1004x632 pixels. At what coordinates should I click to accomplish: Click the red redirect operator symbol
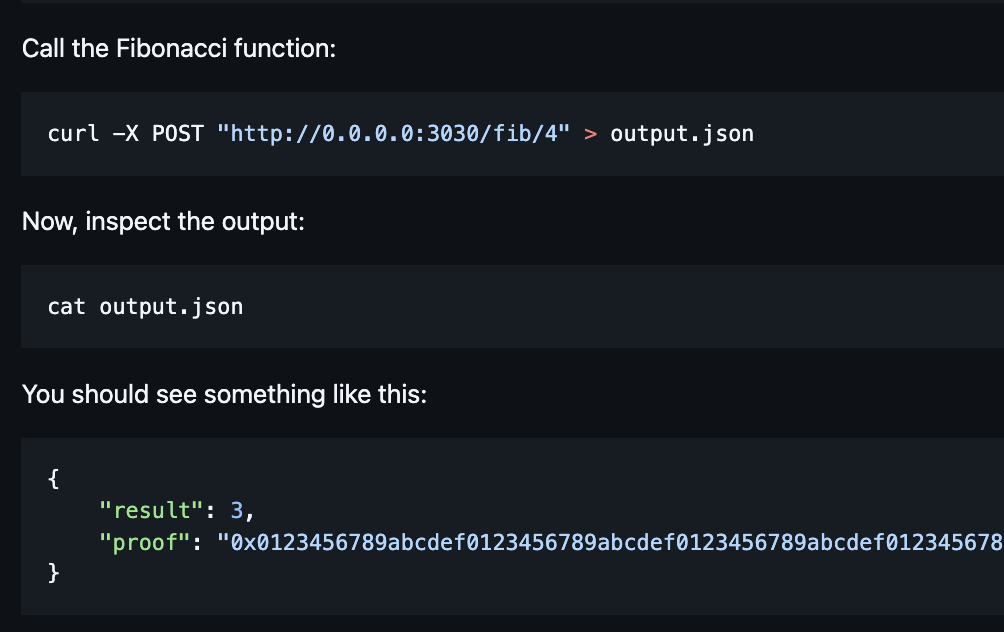click(589, 133)
